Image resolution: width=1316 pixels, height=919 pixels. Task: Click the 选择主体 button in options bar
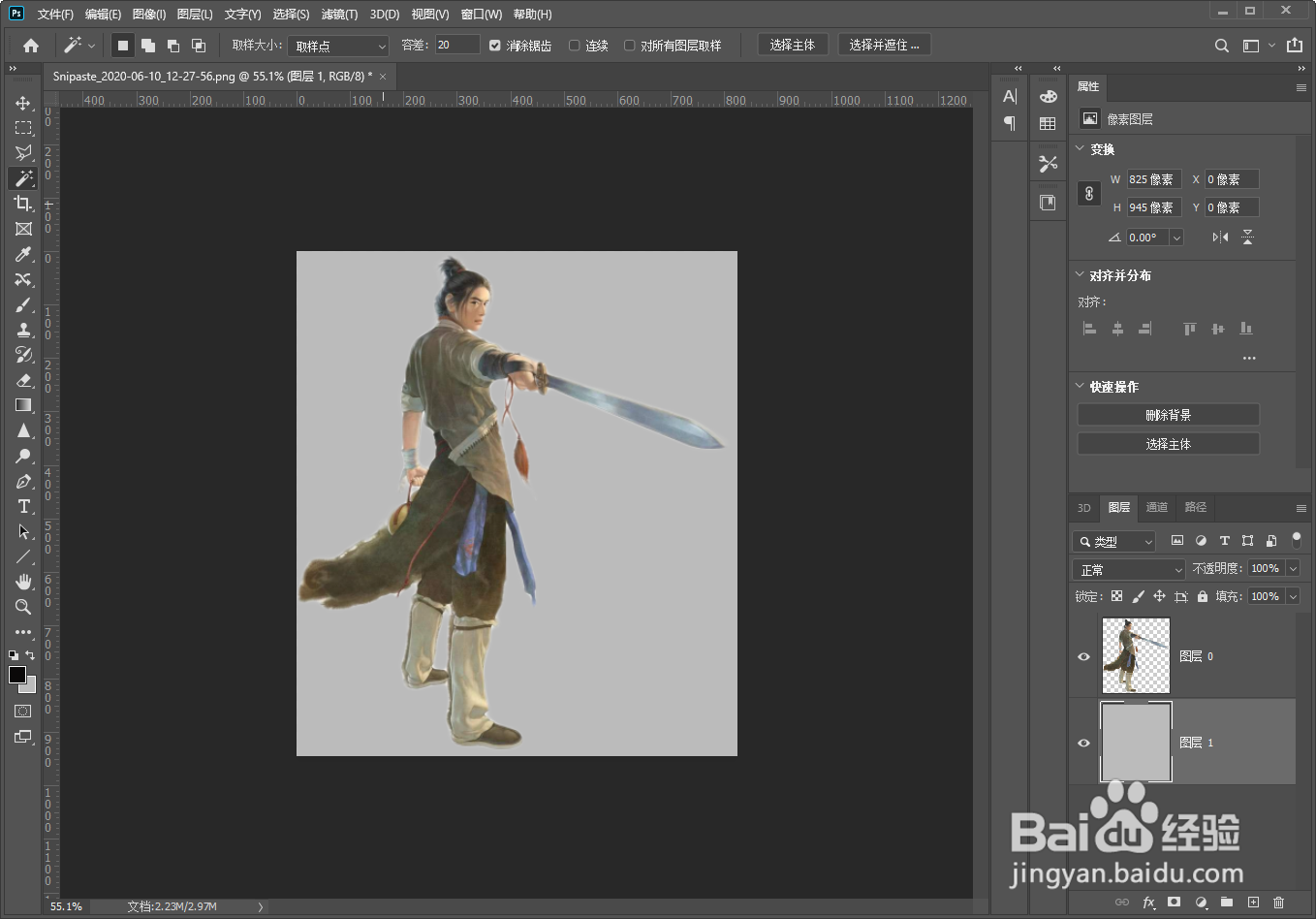coord(793,45)
